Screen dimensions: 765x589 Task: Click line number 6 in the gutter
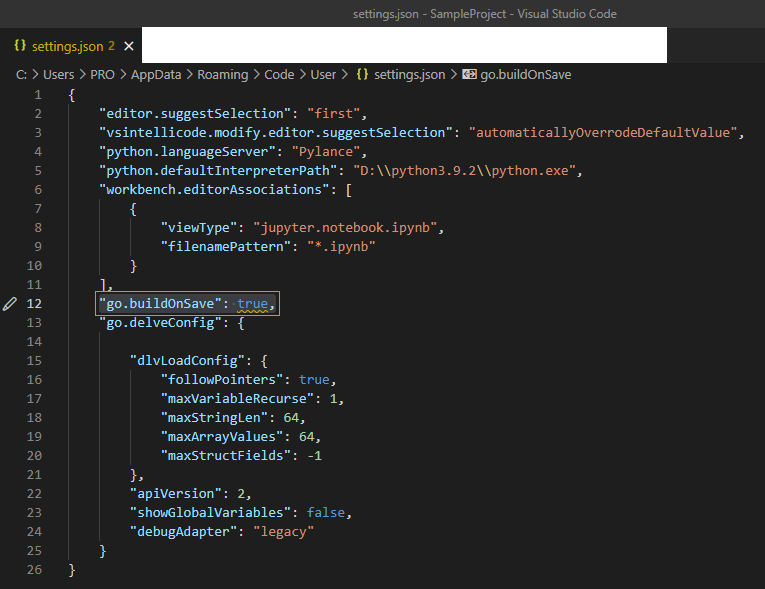38,189
